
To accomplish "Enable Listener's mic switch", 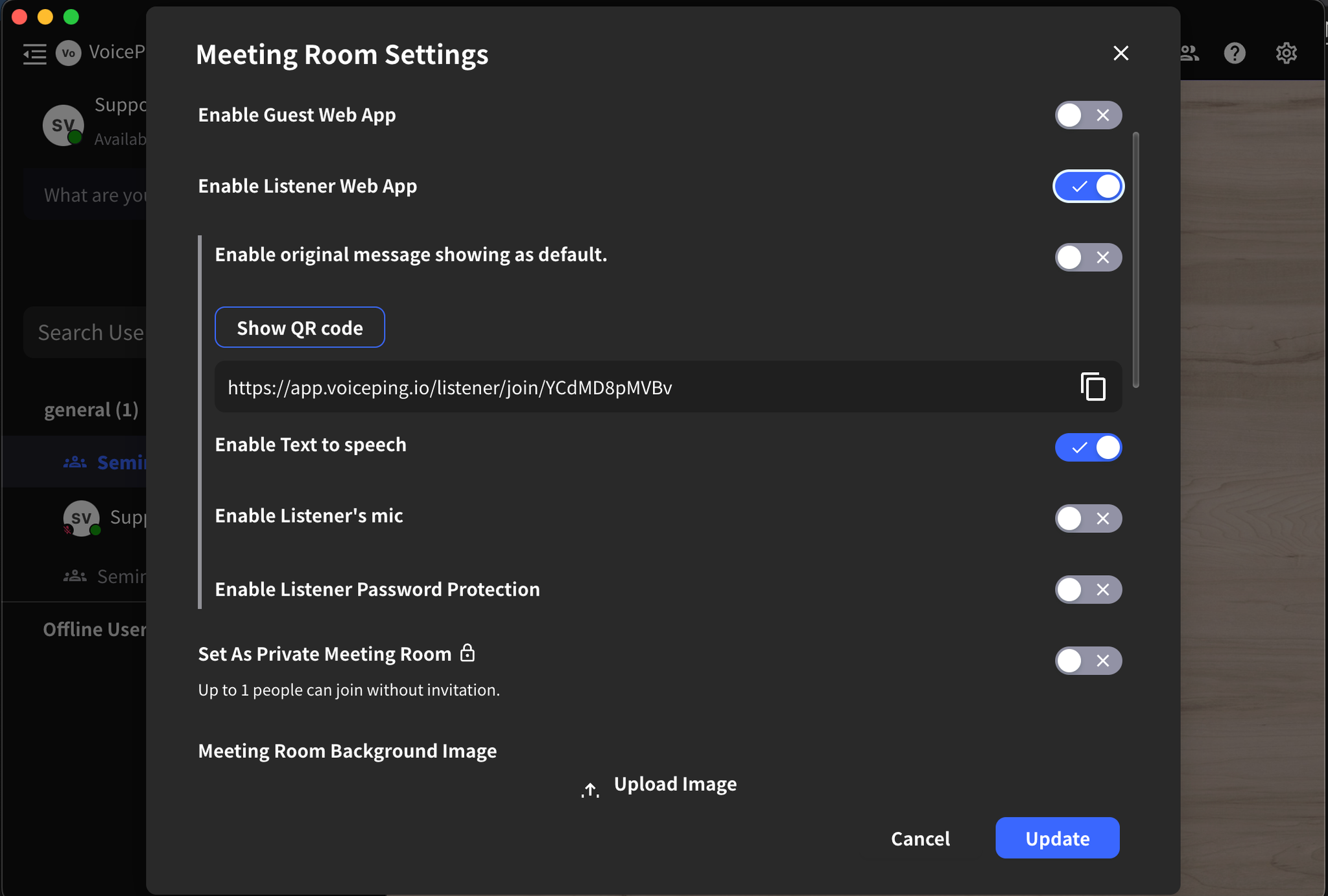I will point(1087,519).
